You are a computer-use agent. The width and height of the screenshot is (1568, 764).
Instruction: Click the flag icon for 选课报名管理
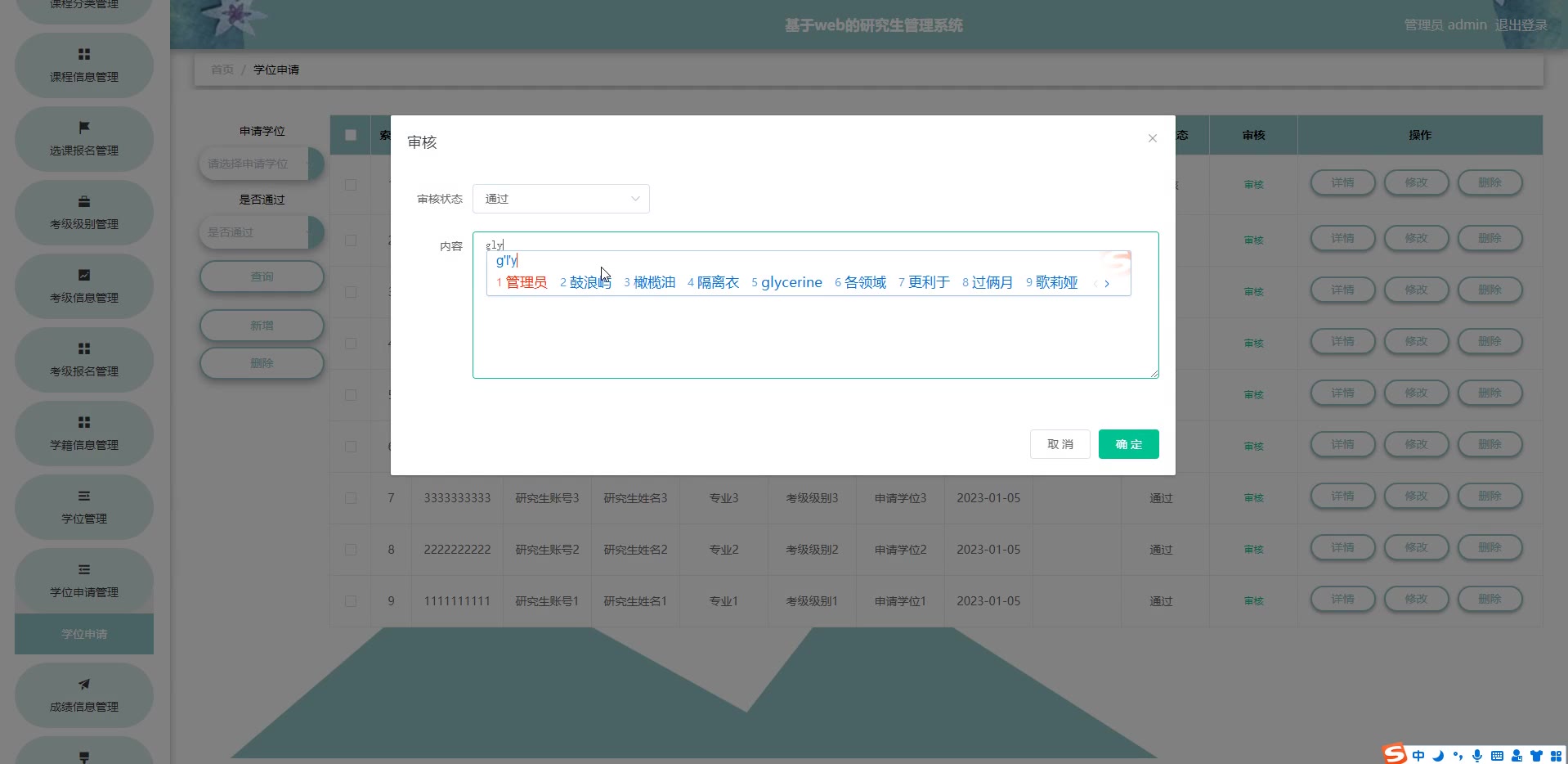(84, 128)
